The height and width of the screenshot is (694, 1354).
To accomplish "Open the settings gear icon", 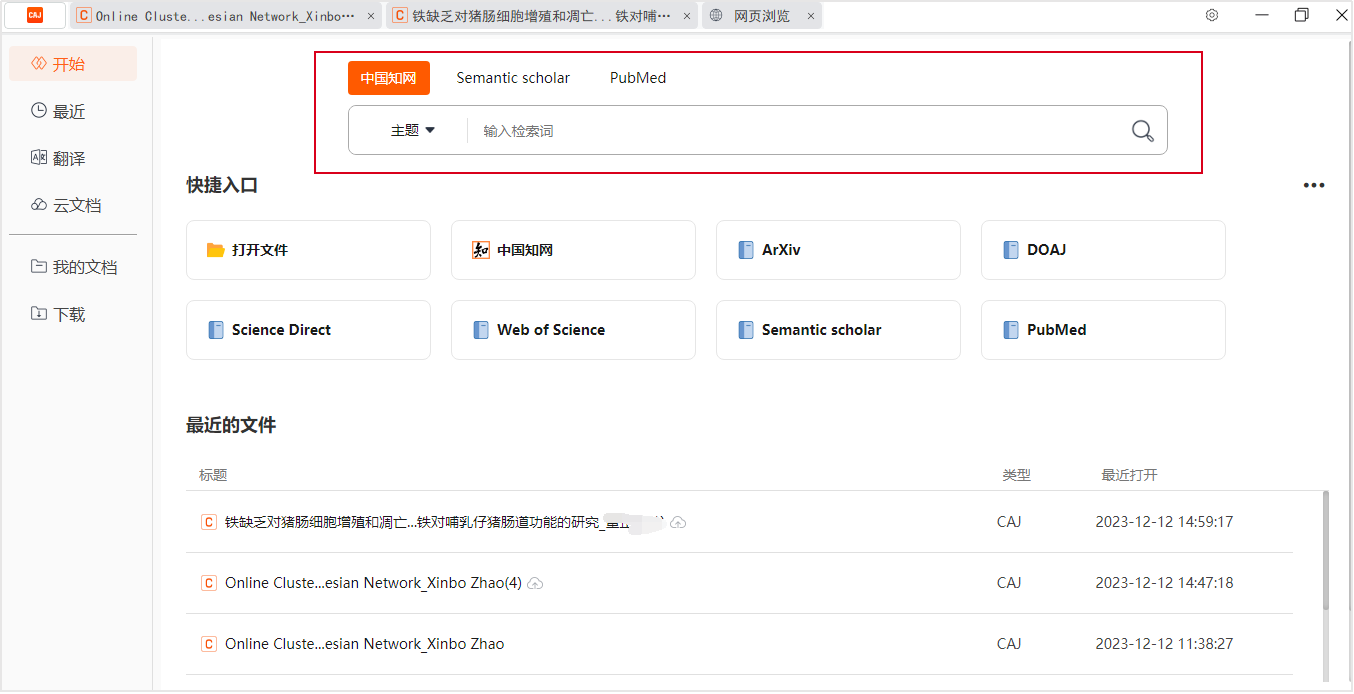I will click(x=1212, y=15).
